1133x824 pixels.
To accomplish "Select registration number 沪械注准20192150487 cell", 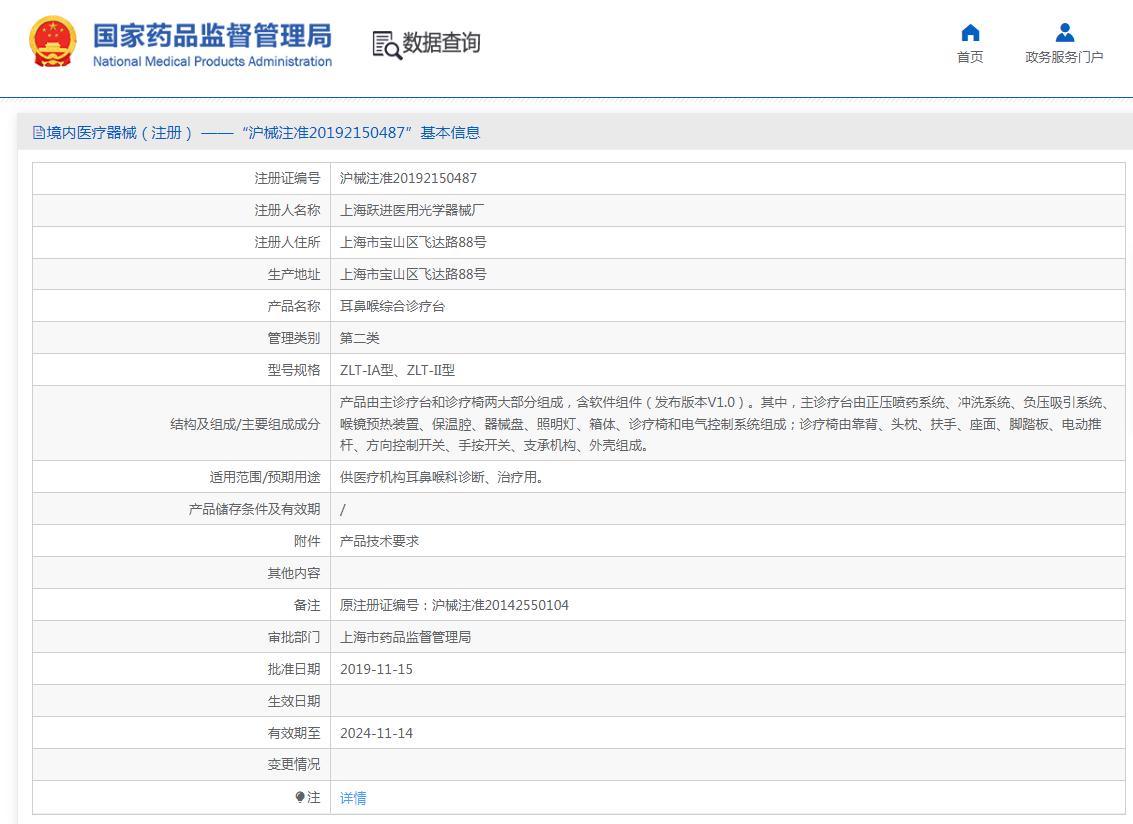I will (408, 178).
